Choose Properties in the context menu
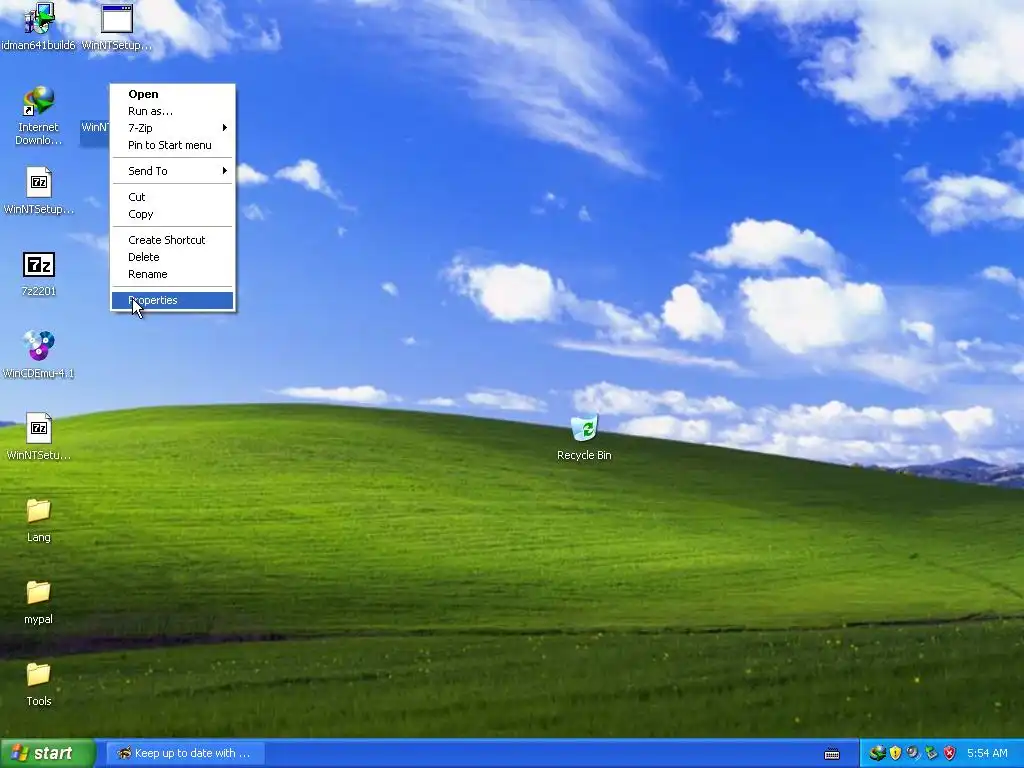Viewport: 1024px width, 768px height. coord(172,300)
